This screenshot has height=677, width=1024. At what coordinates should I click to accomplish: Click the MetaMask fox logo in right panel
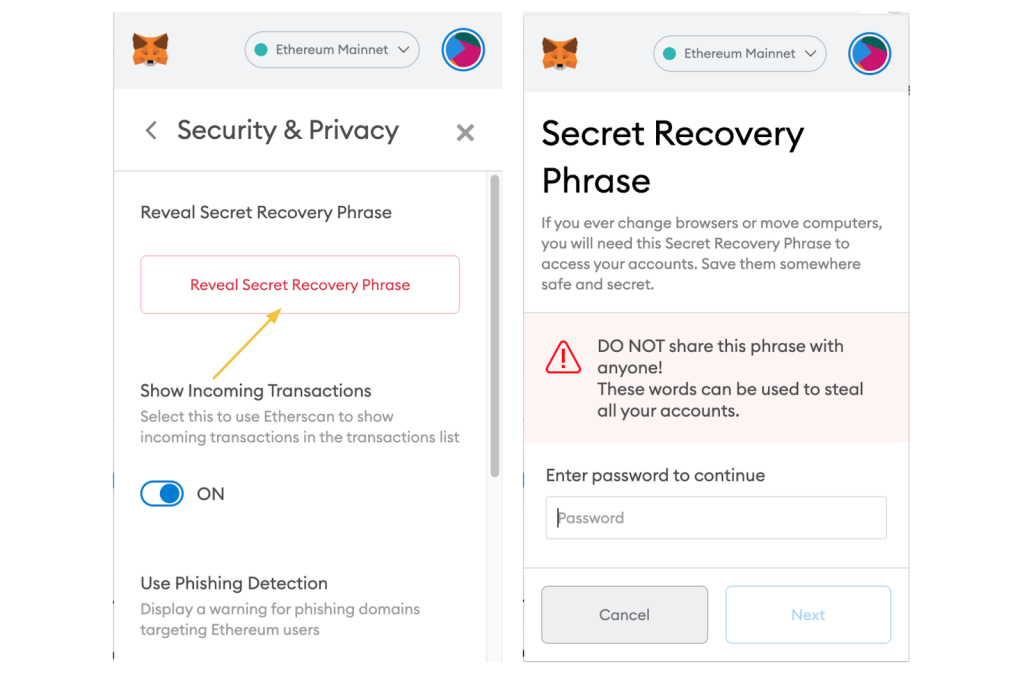coord(560,54)
